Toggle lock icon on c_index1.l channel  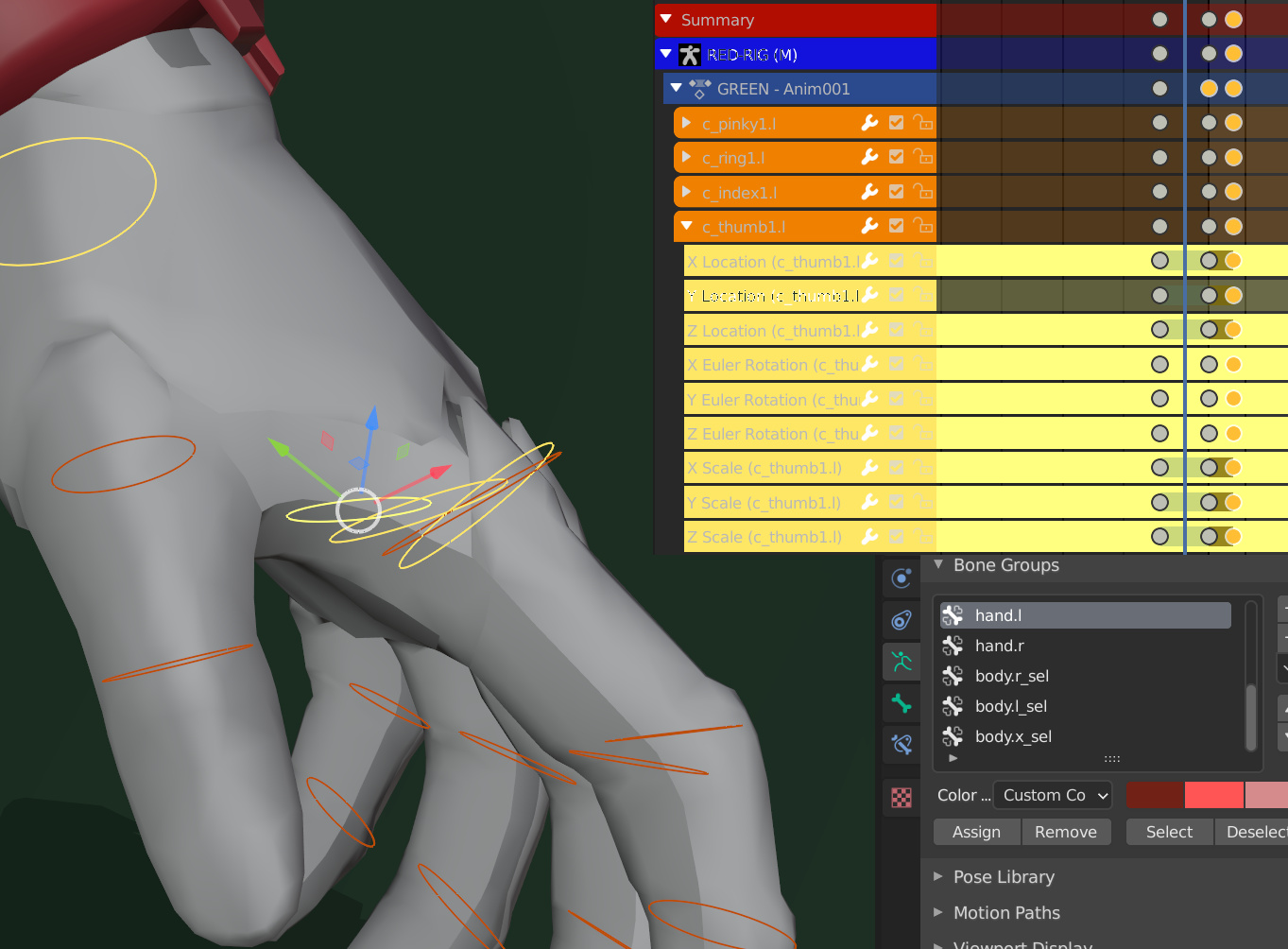923,192
